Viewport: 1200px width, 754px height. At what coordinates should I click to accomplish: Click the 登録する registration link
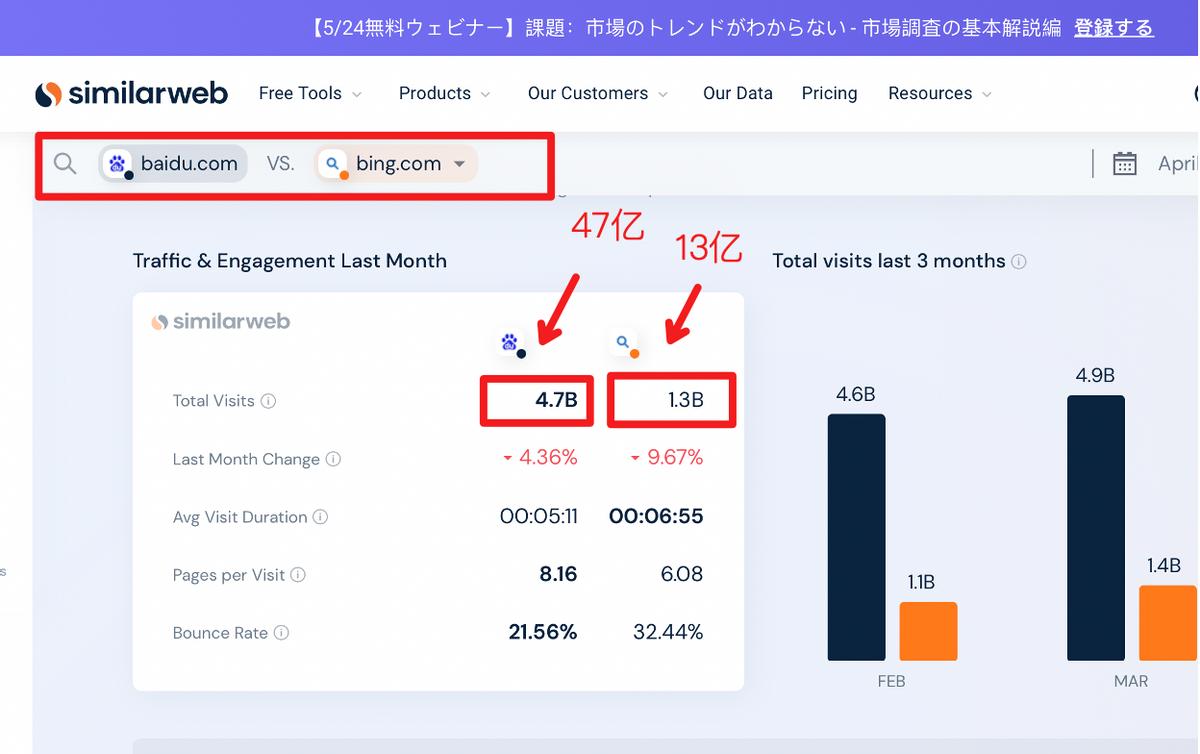tap(1113, 28)
